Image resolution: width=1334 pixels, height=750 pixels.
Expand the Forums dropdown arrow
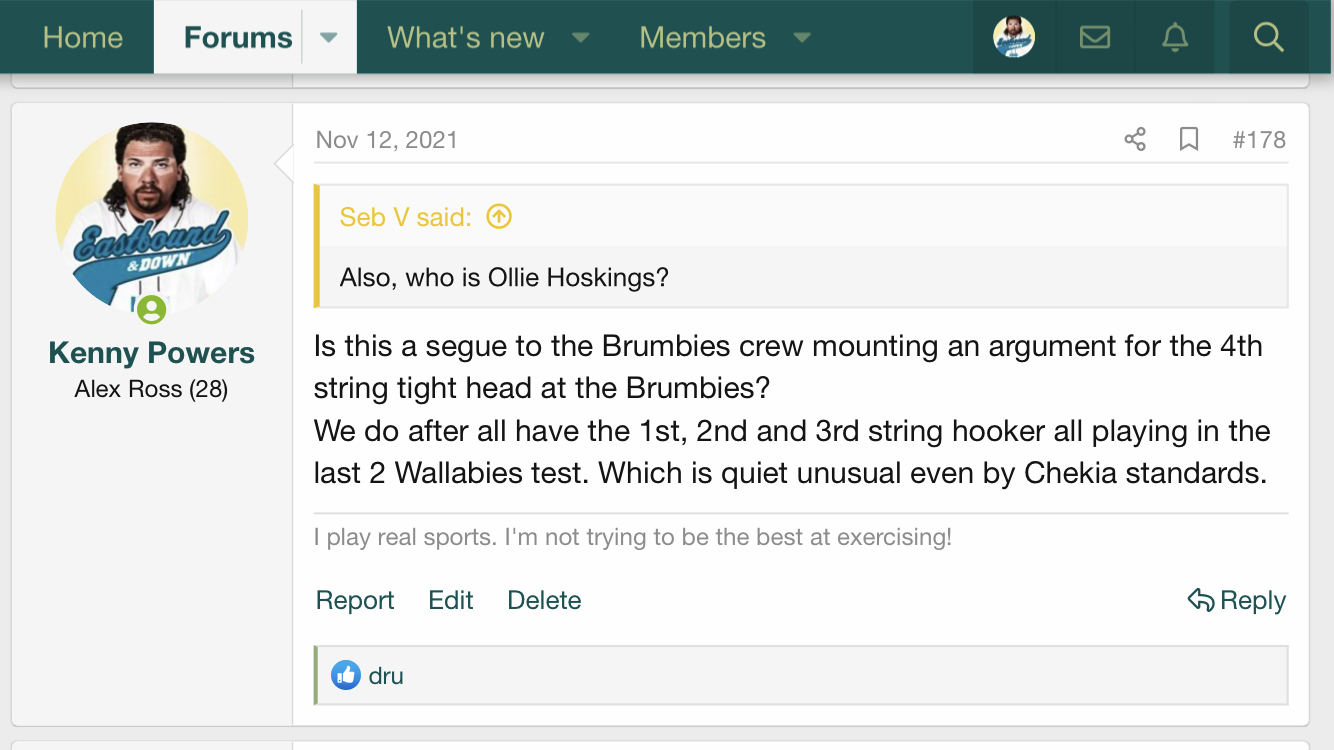point(329,38)
